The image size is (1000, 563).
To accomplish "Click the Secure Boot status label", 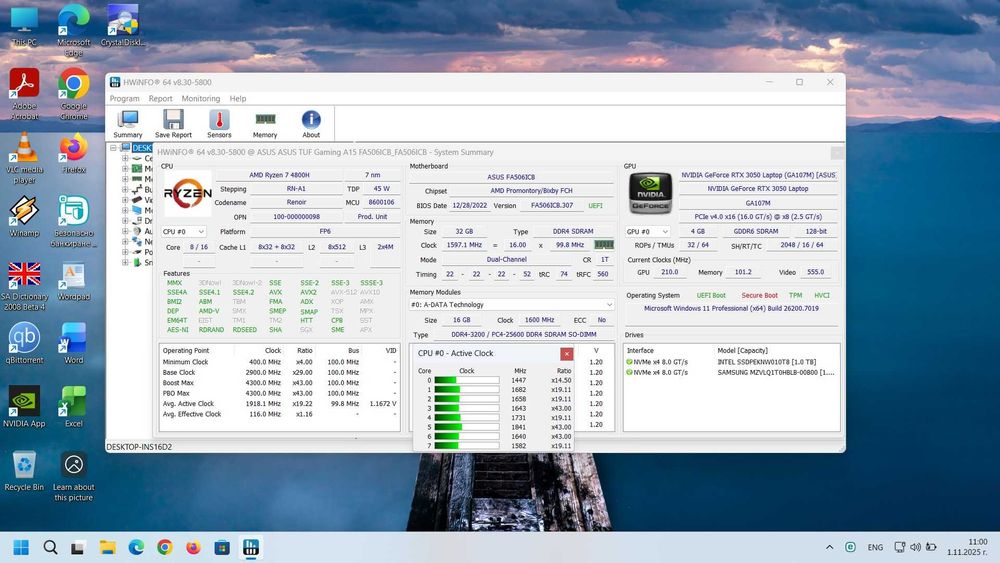I will click(x=759, y=295).
